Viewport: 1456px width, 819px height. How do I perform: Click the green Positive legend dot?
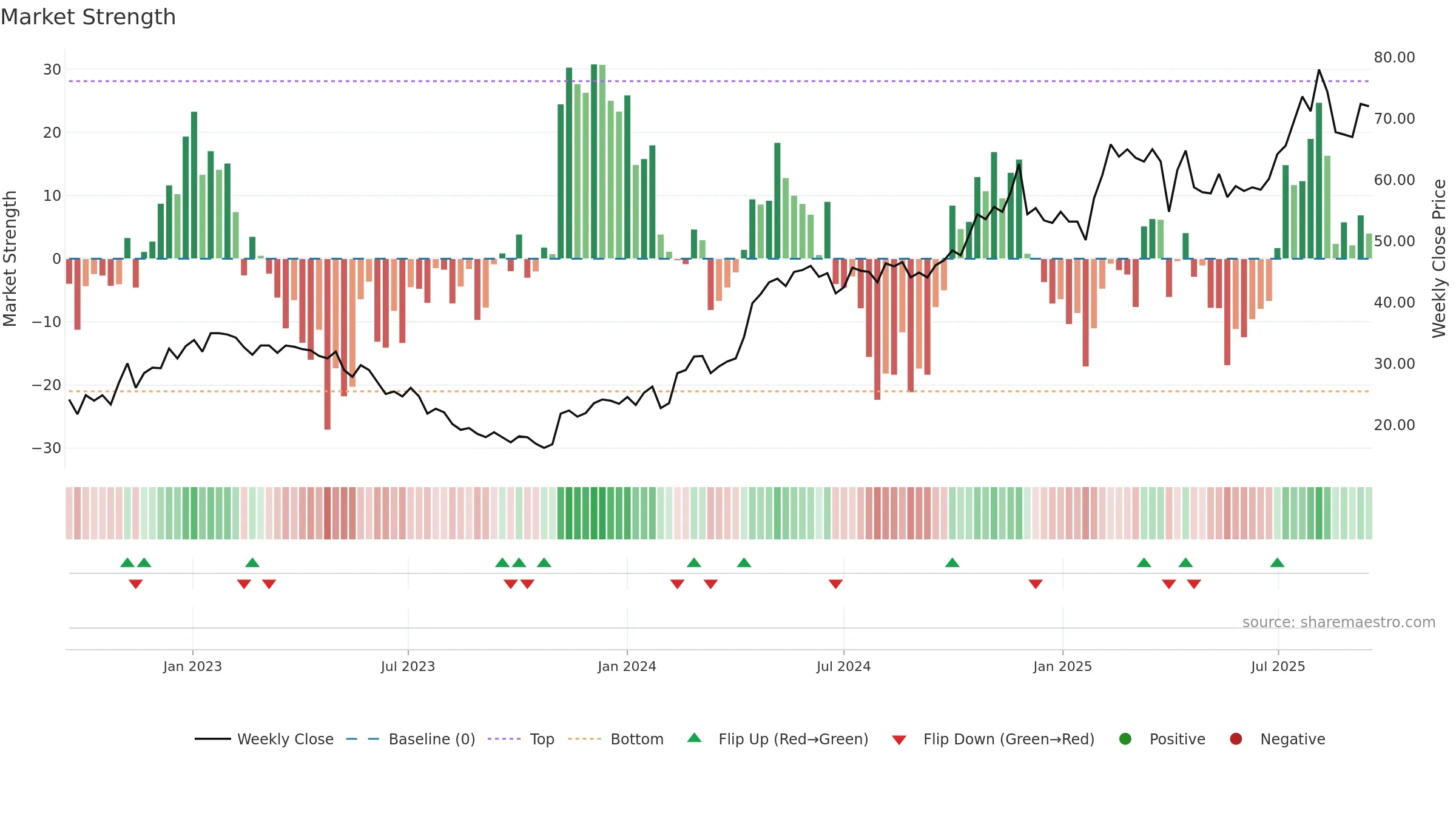point(1125,739)
